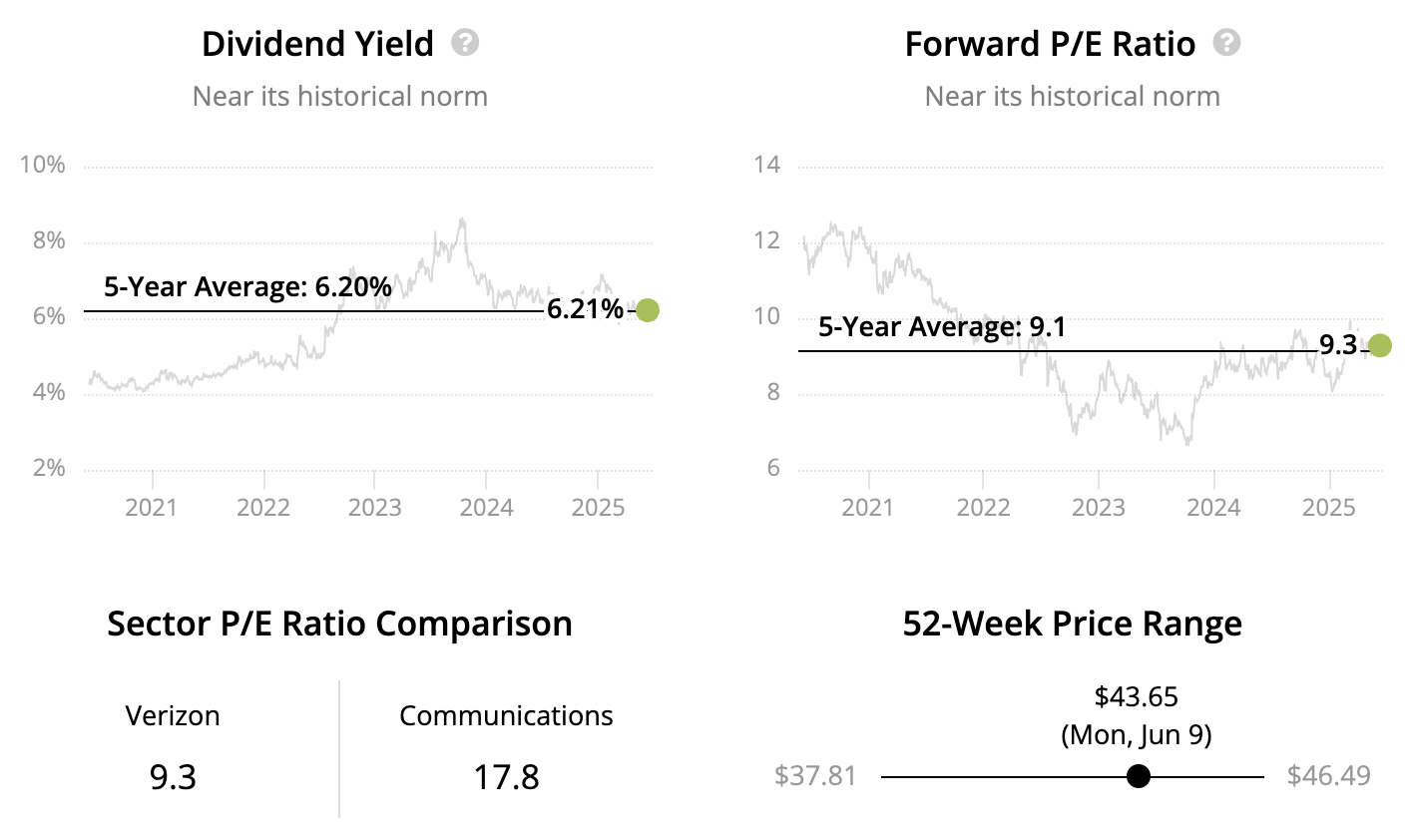Click the 2024 label on the Forward P/E axis
This screenshot has width=1409, height=840.
click(1213, 508)
